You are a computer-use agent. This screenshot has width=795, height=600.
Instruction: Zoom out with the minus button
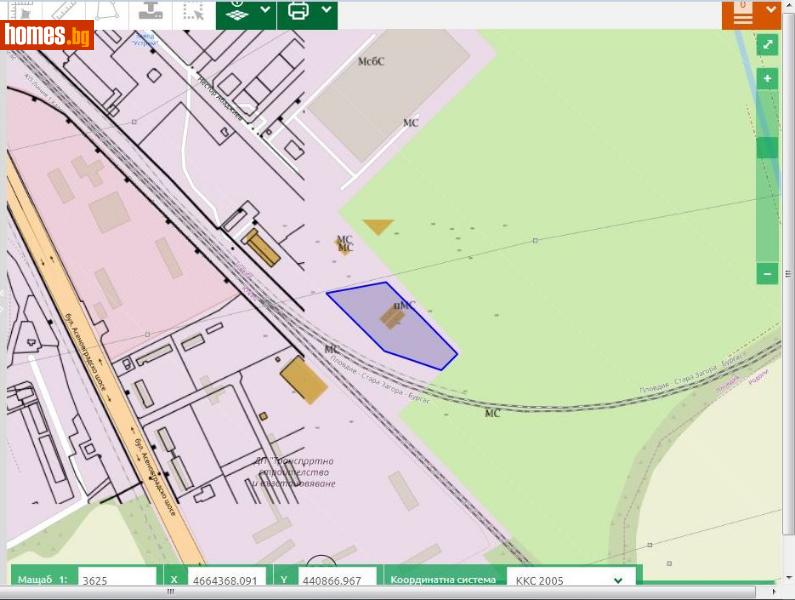tap(767, 273)
